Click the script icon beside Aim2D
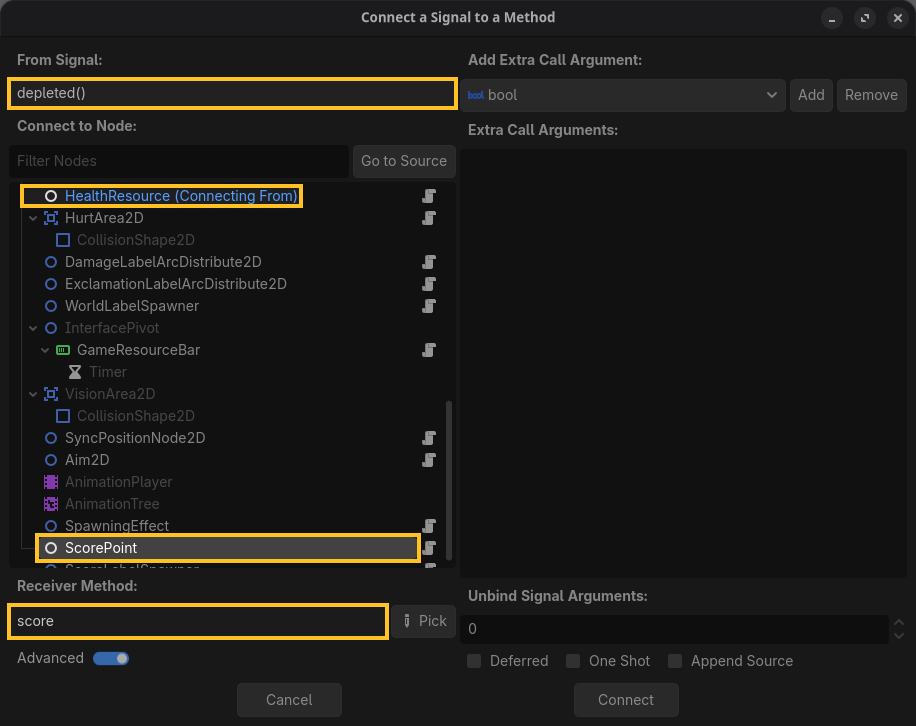 click(429, 460)
